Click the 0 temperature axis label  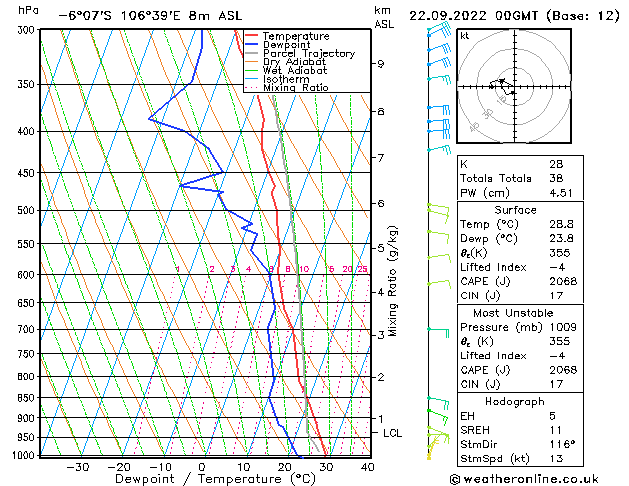pyautogui.click(x=202, y=468)
